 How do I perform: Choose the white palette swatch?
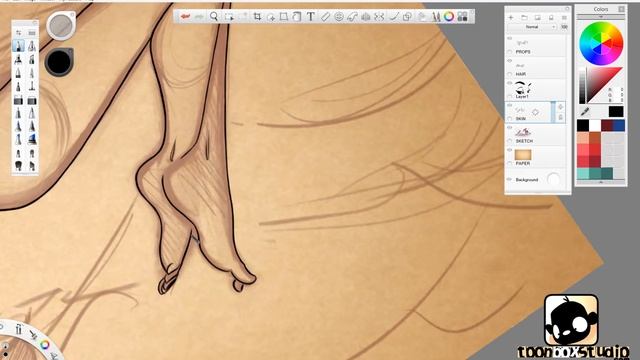click(595, 126)
